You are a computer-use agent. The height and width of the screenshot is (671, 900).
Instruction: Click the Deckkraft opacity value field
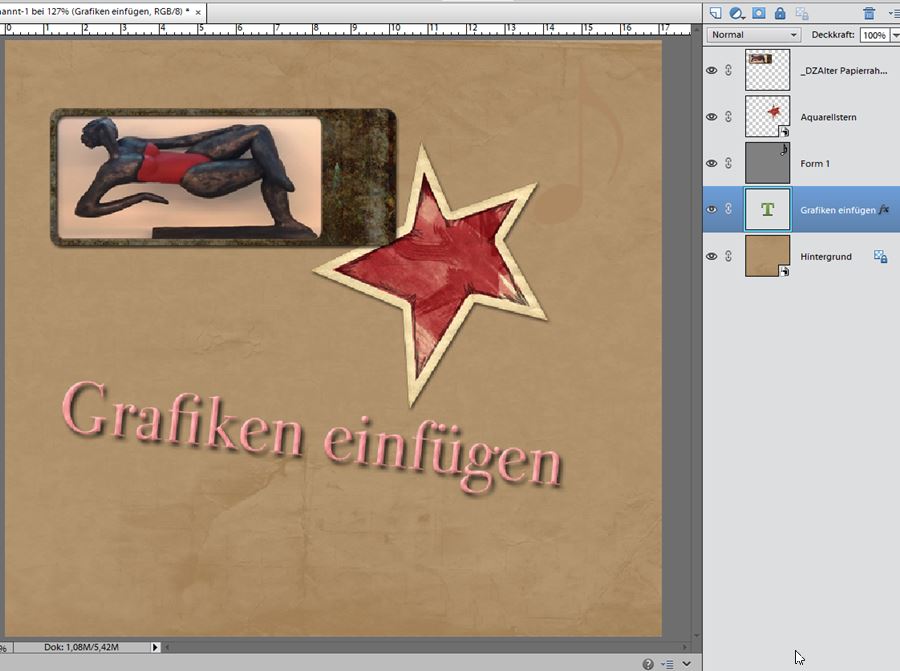[x=873, y=35]
